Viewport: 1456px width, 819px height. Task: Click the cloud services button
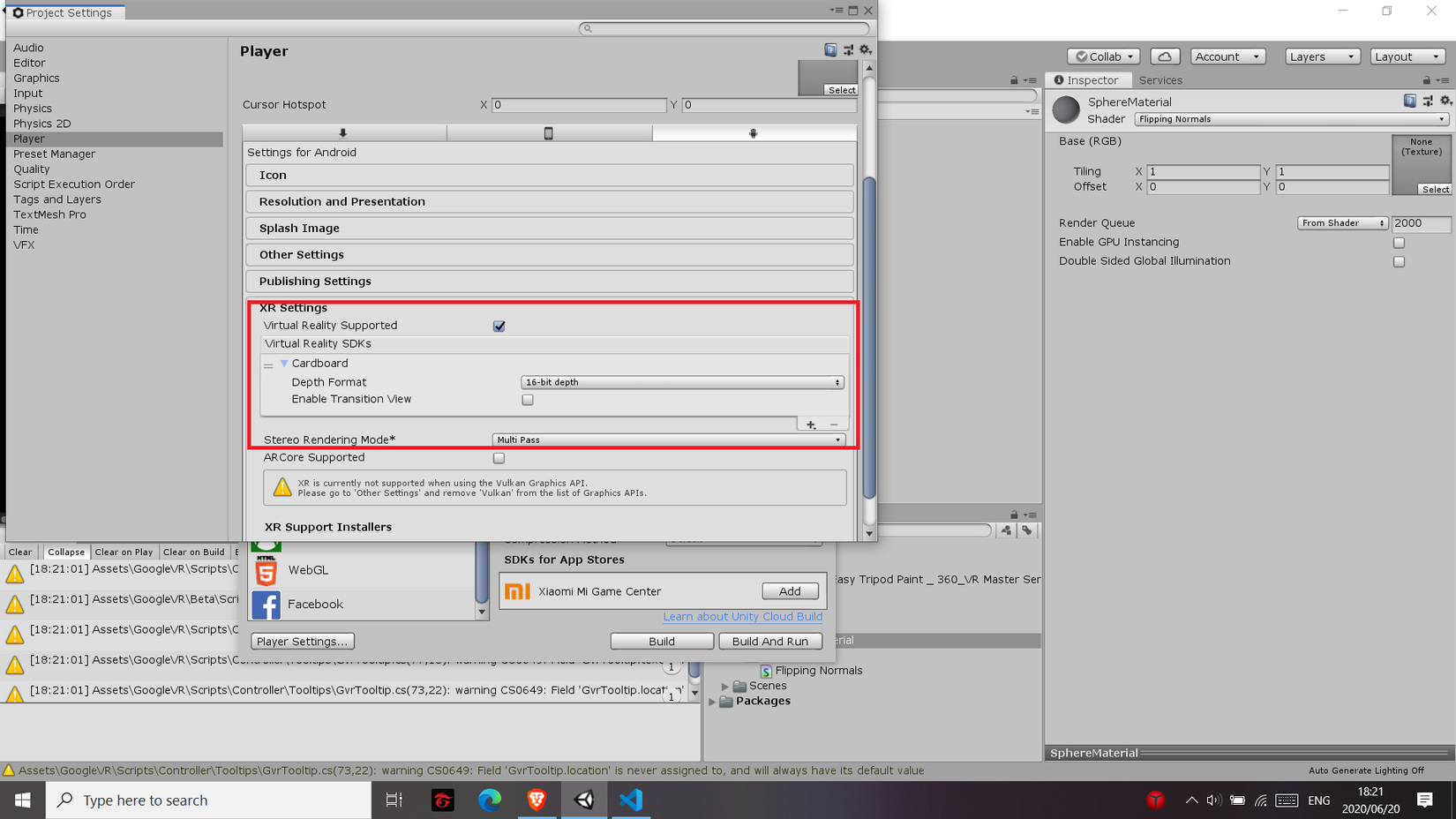(x=1165, y=56)
